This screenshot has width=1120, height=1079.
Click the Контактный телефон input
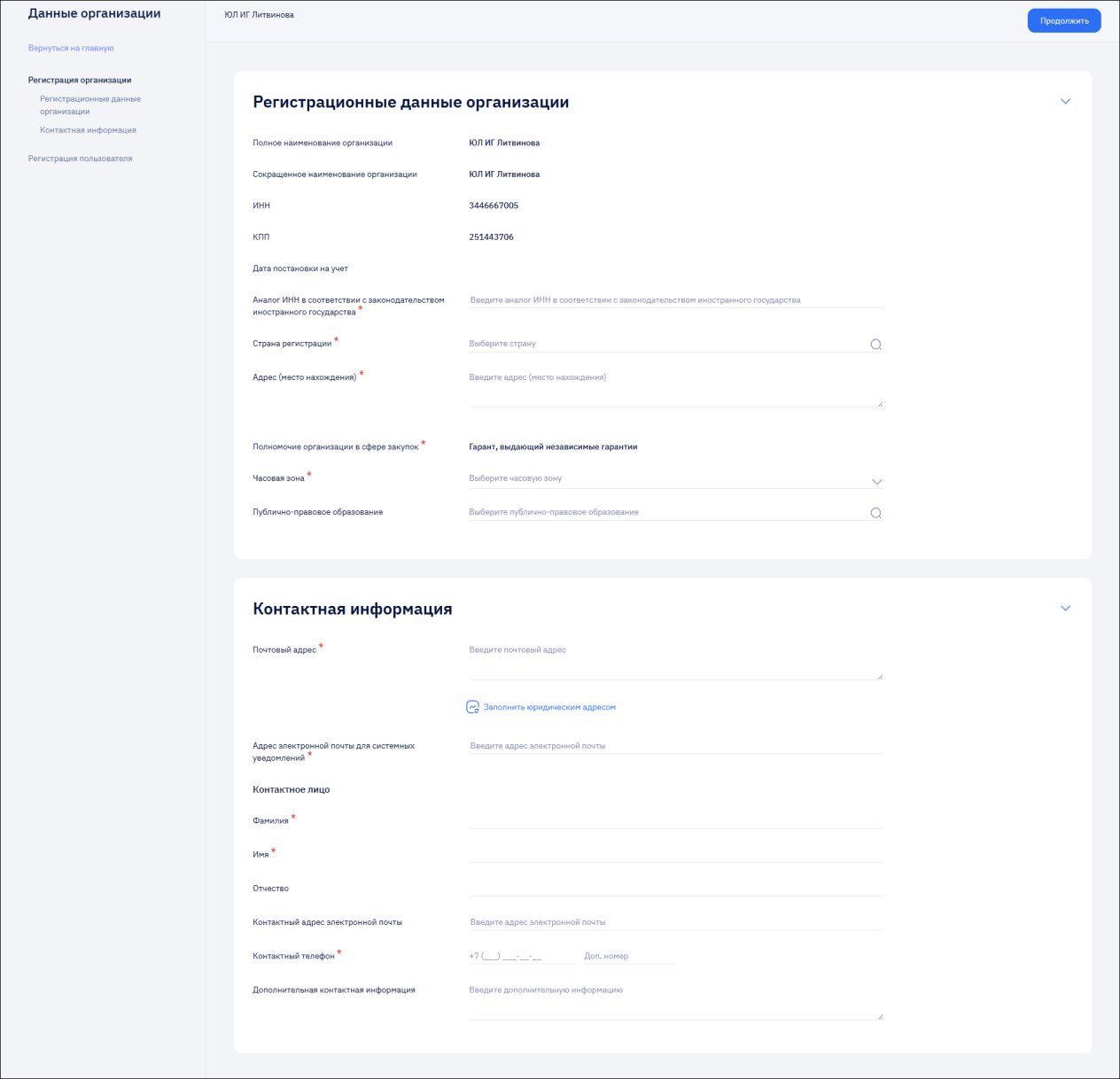(x=521, y=956)
